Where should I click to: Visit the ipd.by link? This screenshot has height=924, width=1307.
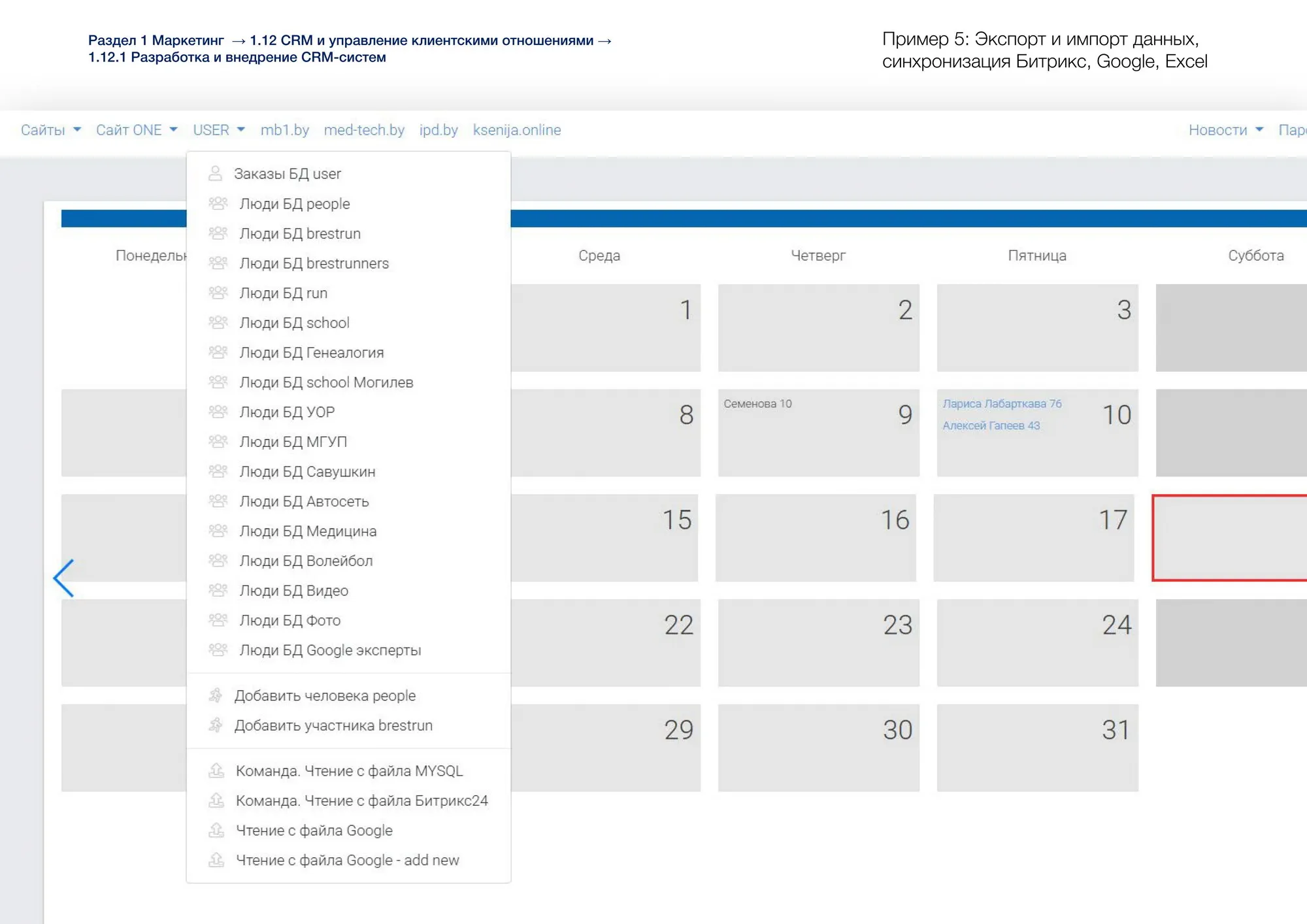coord(438,130)
